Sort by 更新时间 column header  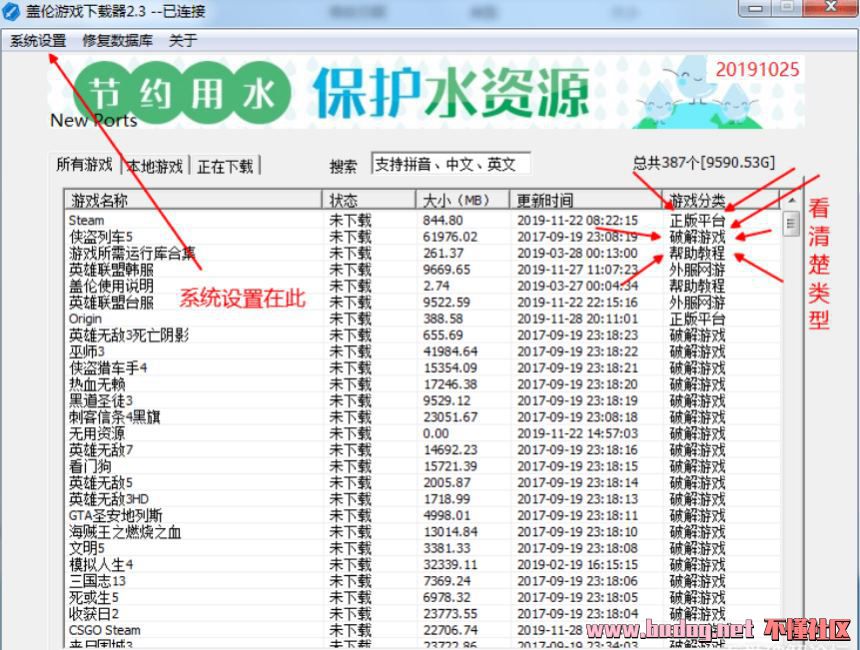click(x=586, y=200)
